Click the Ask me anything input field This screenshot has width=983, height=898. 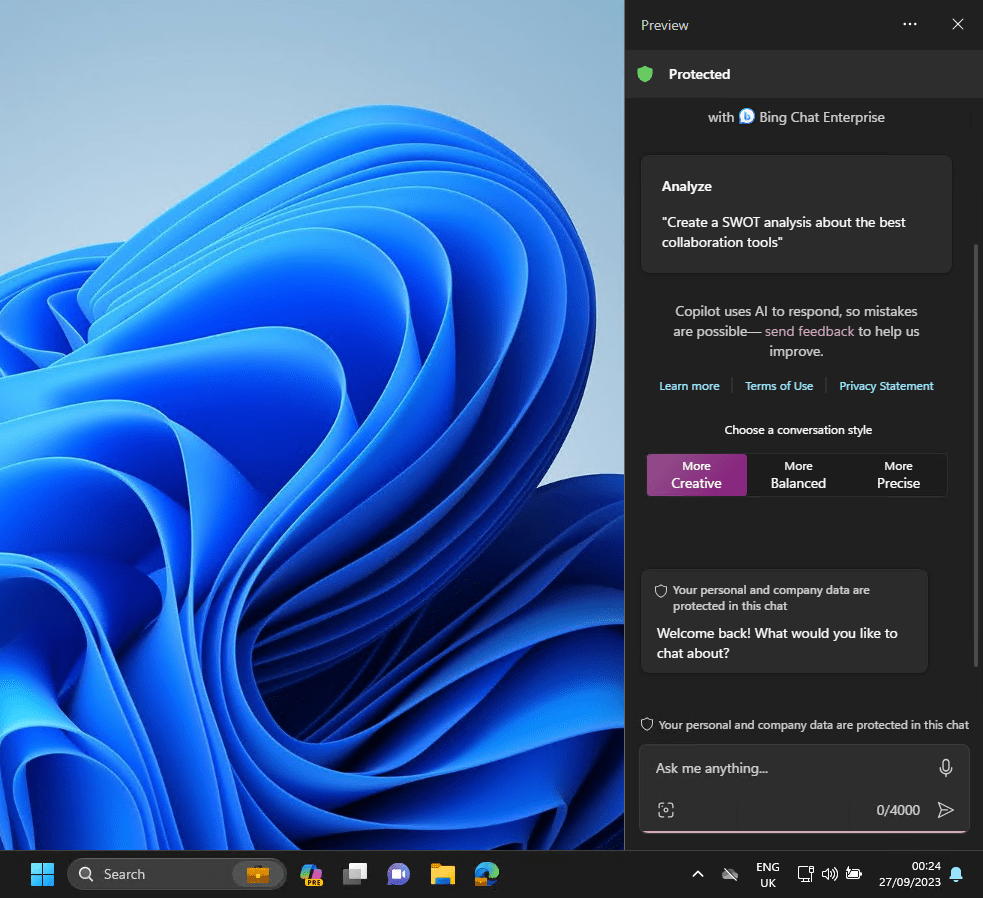(x=780, y=768)
